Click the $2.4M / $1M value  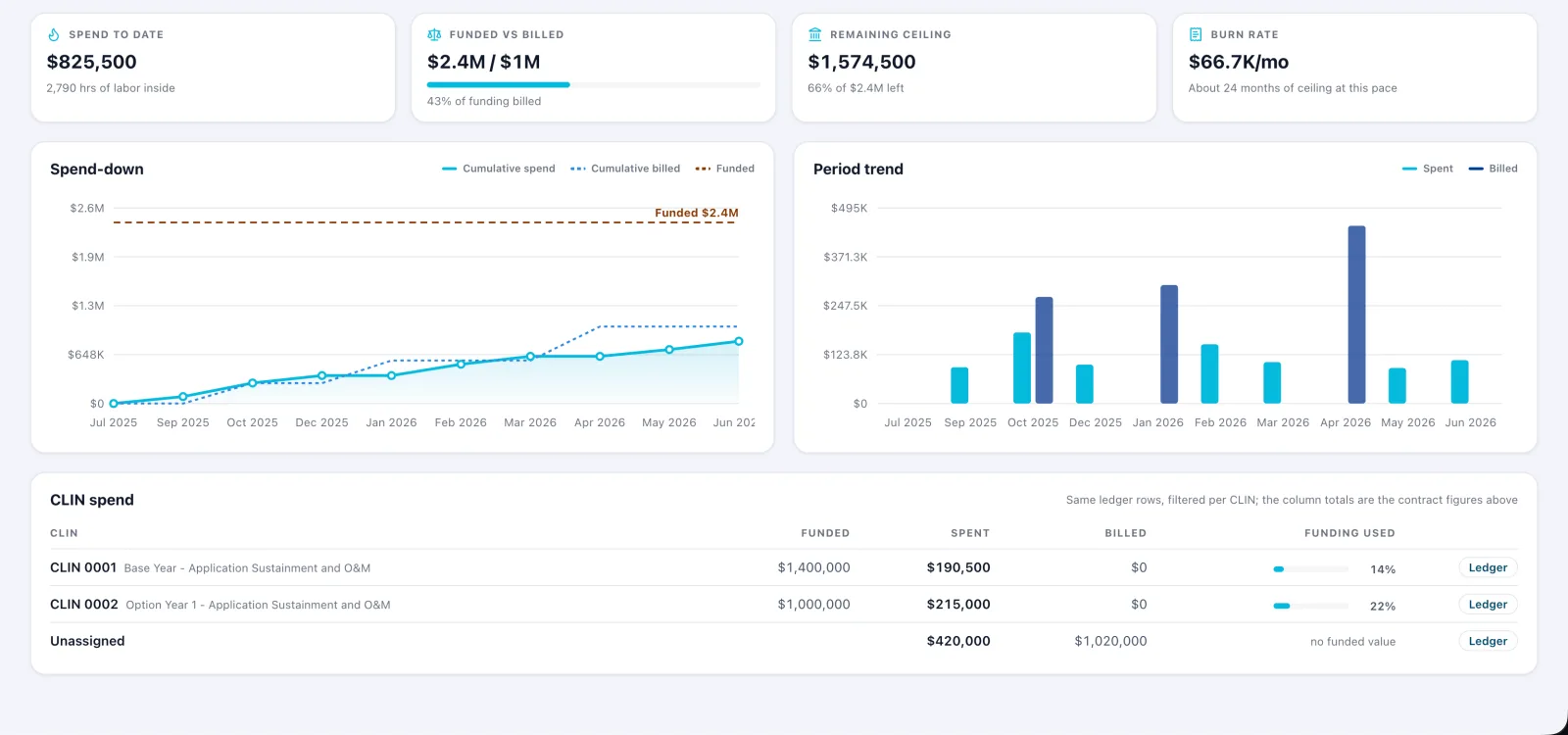click(484, 62)
